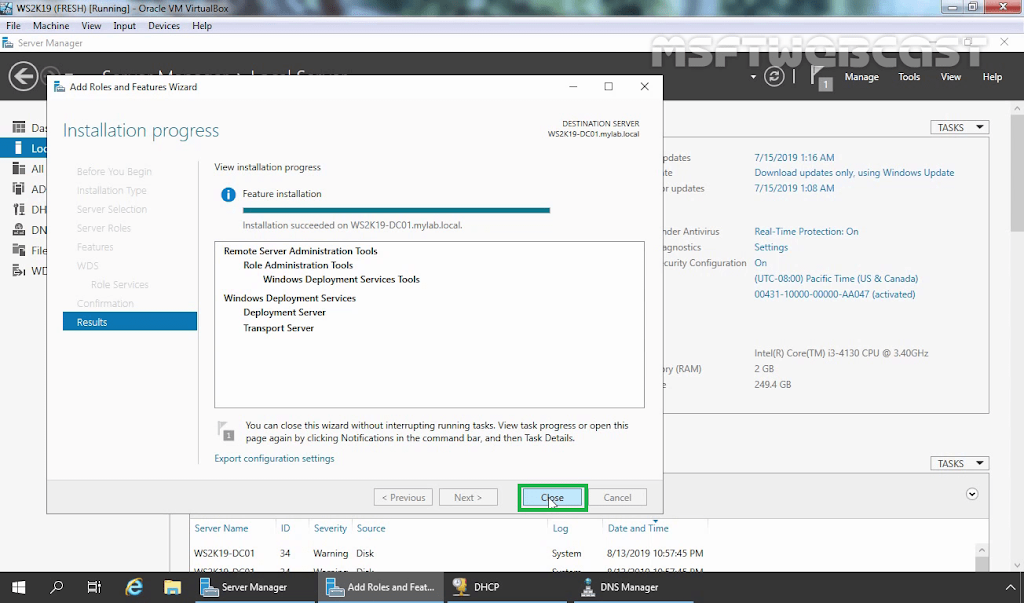
Task: Open the Server Manager View menu
Action: 951,76
